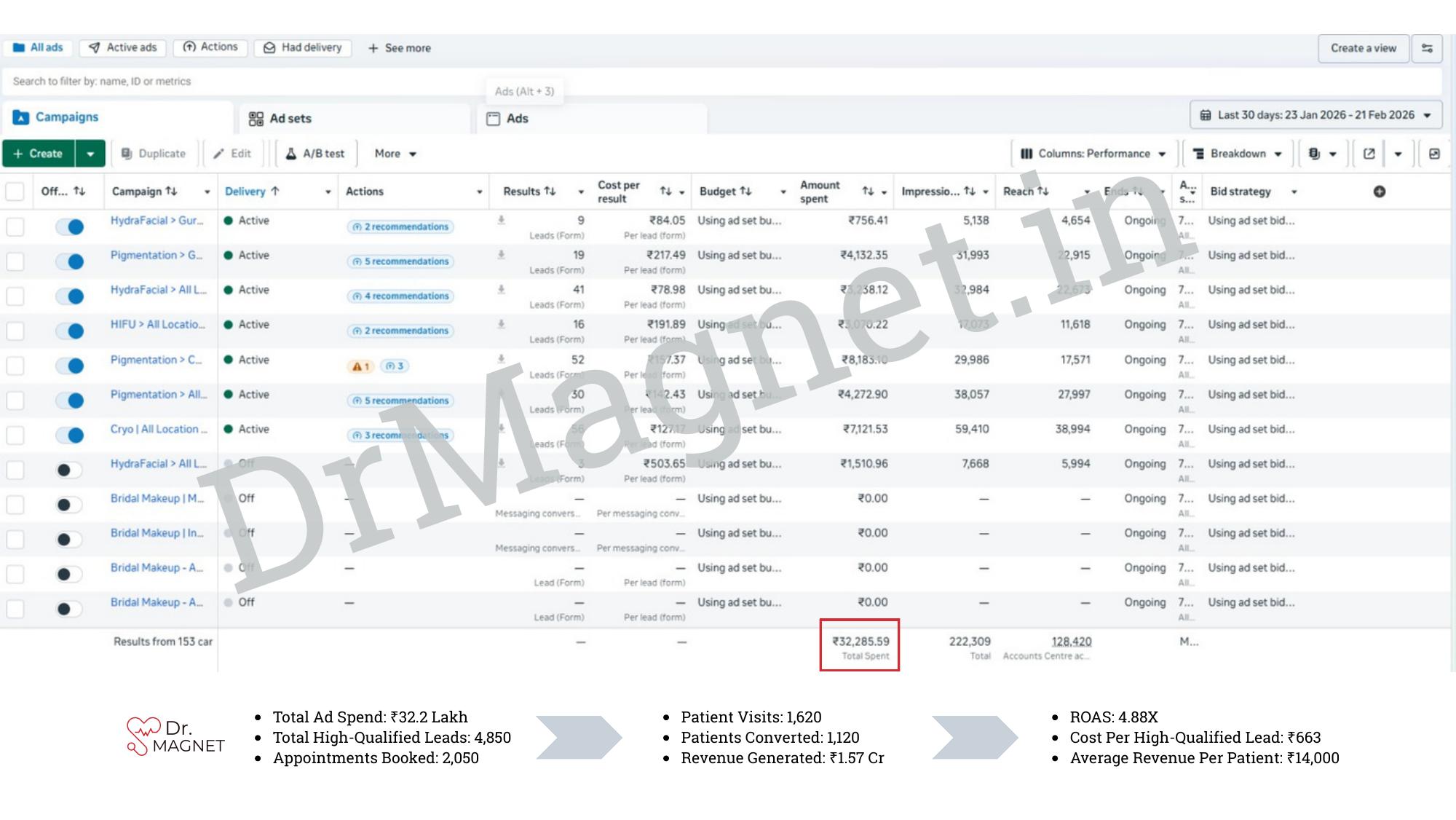Click the warning badge in Pigmentation > C row
Screen dimensions: 1456x820
coord(360,366)
